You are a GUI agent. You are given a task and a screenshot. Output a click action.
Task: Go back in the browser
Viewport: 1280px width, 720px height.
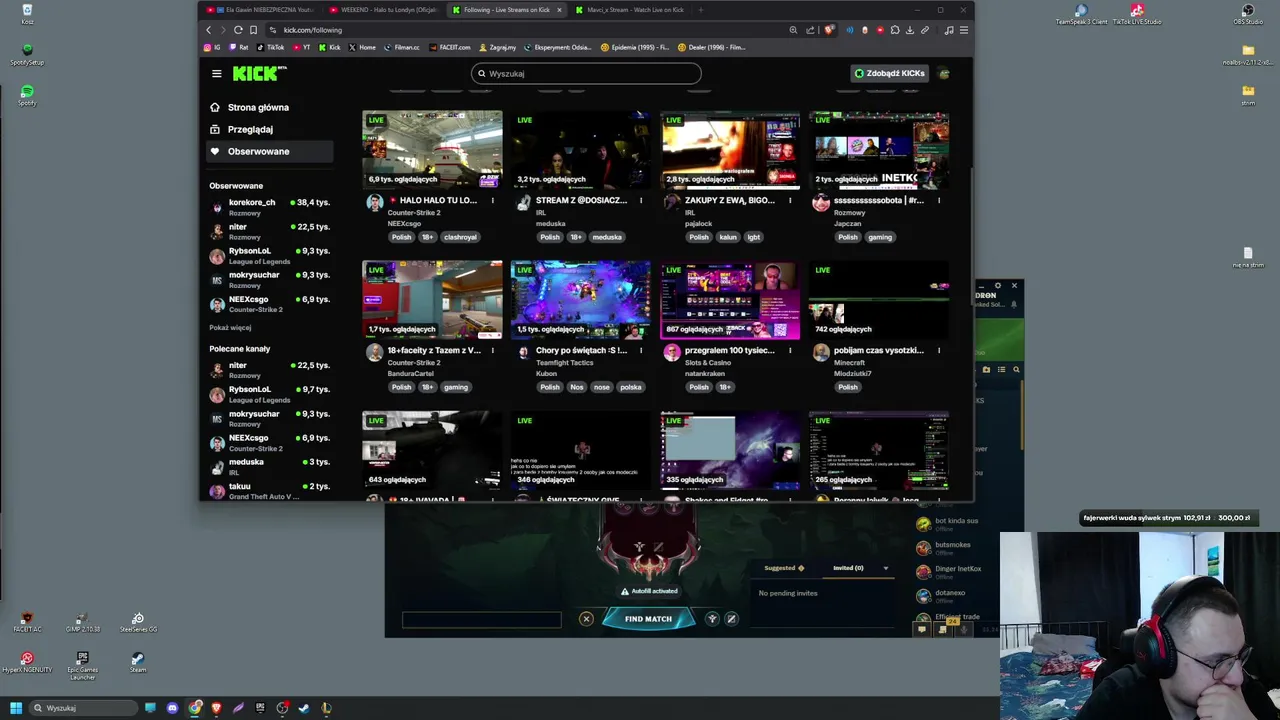point(209,30)
